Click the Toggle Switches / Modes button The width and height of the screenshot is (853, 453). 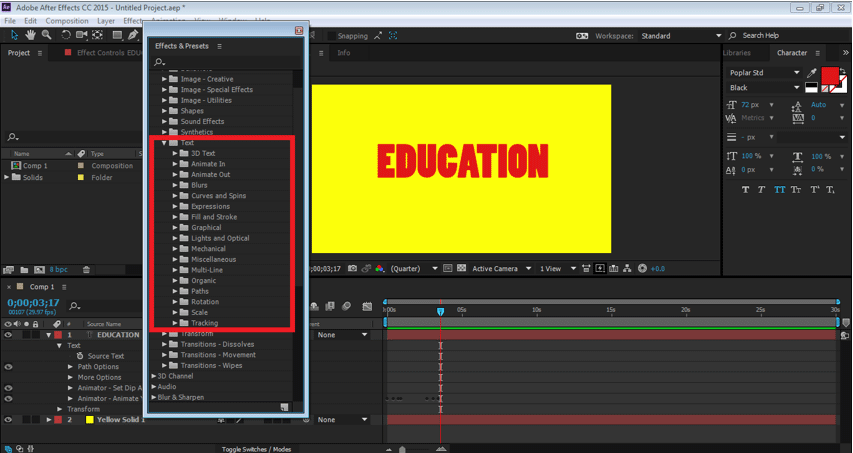pos(256,449)
